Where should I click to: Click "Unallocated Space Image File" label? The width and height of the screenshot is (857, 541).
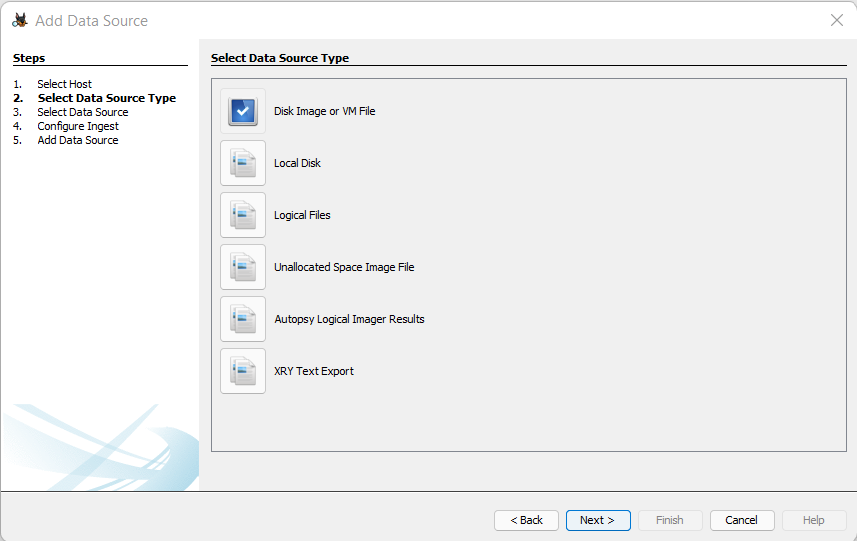[344, 267]
